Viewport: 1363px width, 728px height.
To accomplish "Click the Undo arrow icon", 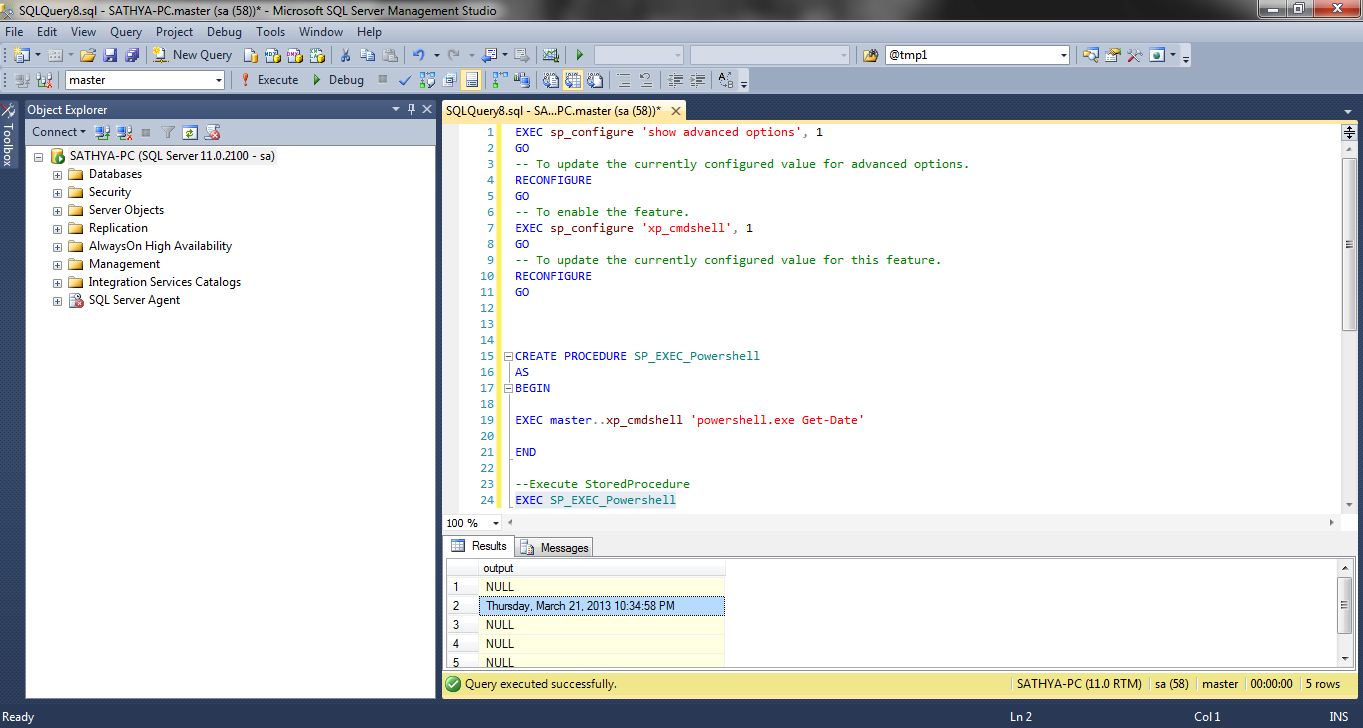I will [x=419, y=55].
